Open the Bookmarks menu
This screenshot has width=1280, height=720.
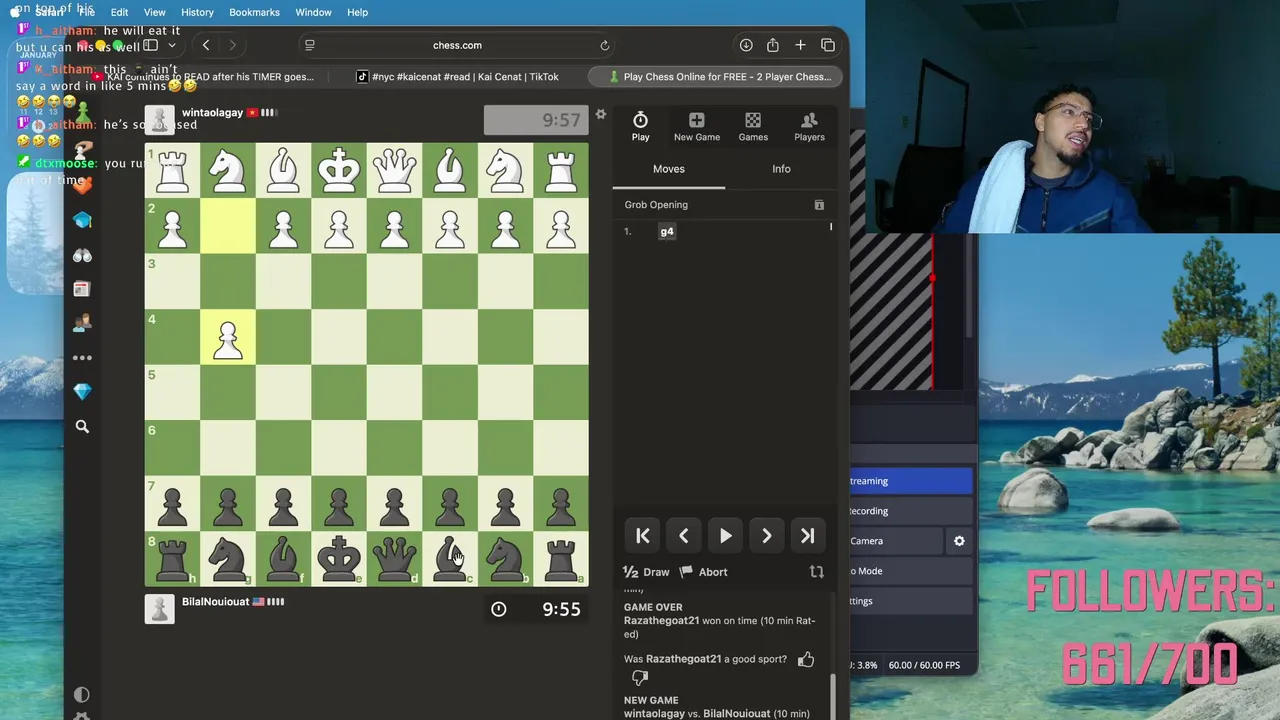point(254,12)
